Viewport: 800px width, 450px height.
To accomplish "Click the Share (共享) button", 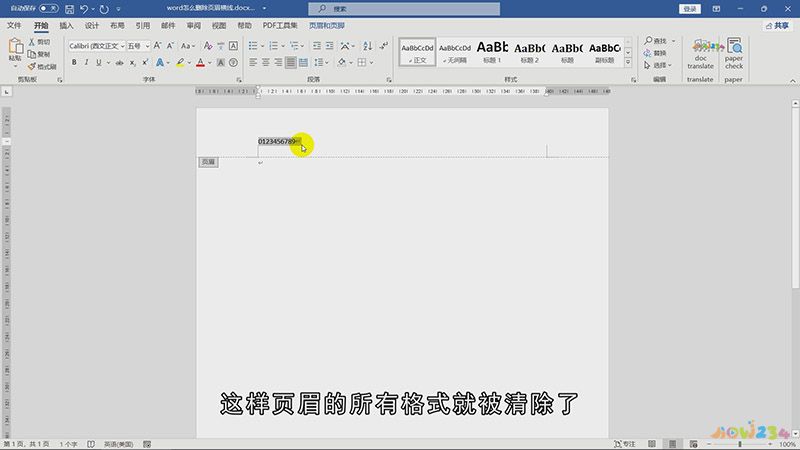I will pos(777,26).
